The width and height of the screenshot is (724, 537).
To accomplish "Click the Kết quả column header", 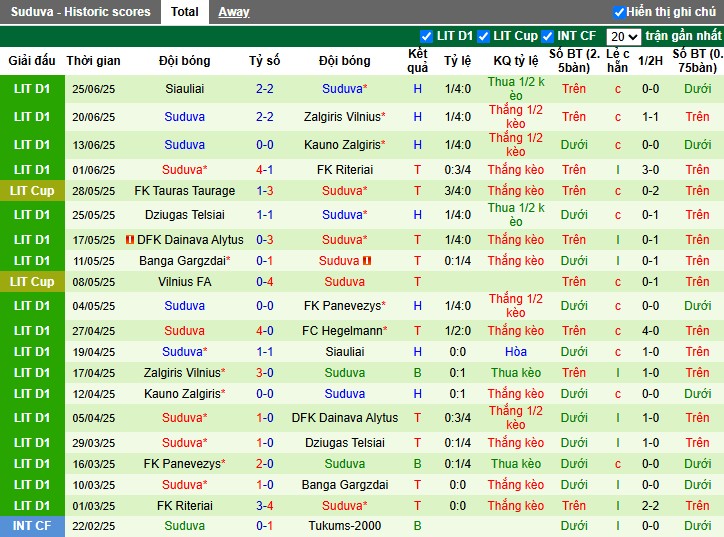I will click(x=417, y=60).
